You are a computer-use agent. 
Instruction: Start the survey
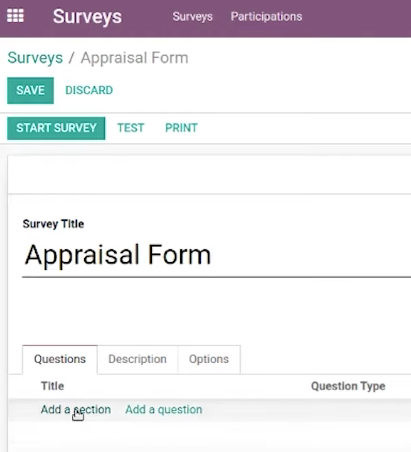pos(56,128)
